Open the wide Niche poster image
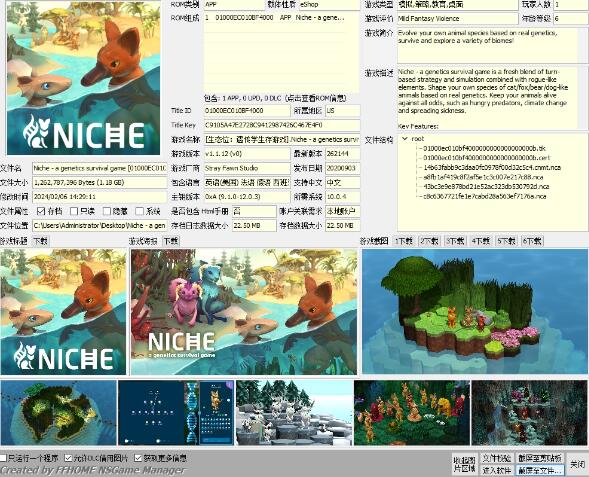This screenshot has width=589, height=477. point(244,311)
